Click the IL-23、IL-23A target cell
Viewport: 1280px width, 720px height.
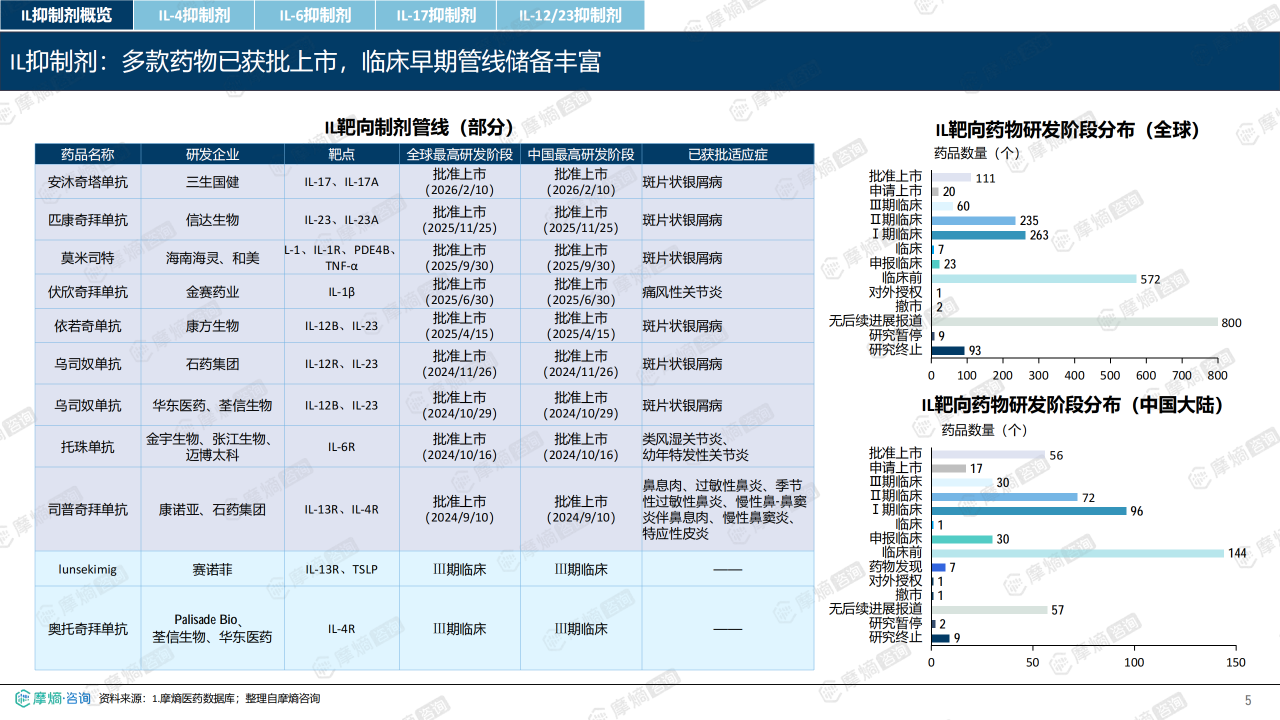[342, 220]
